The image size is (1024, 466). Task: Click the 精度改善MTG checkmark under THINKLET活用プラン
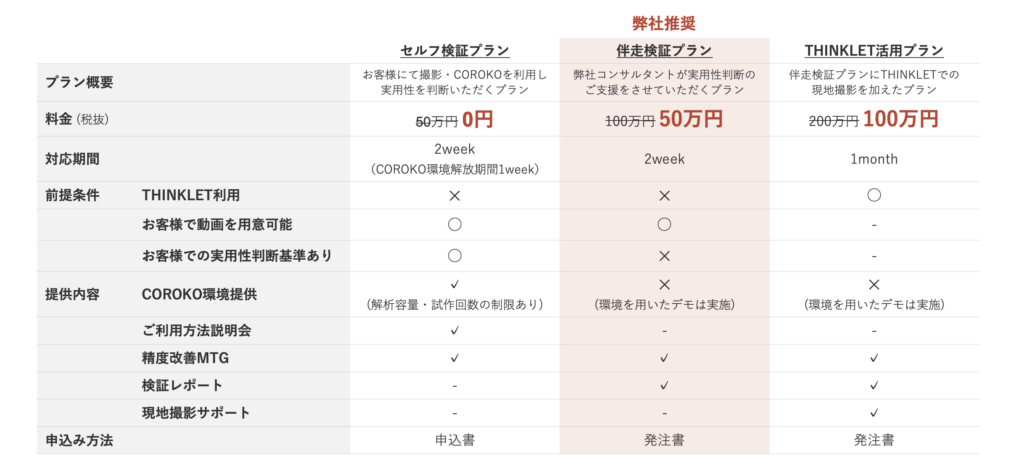[x=874, y=357]
